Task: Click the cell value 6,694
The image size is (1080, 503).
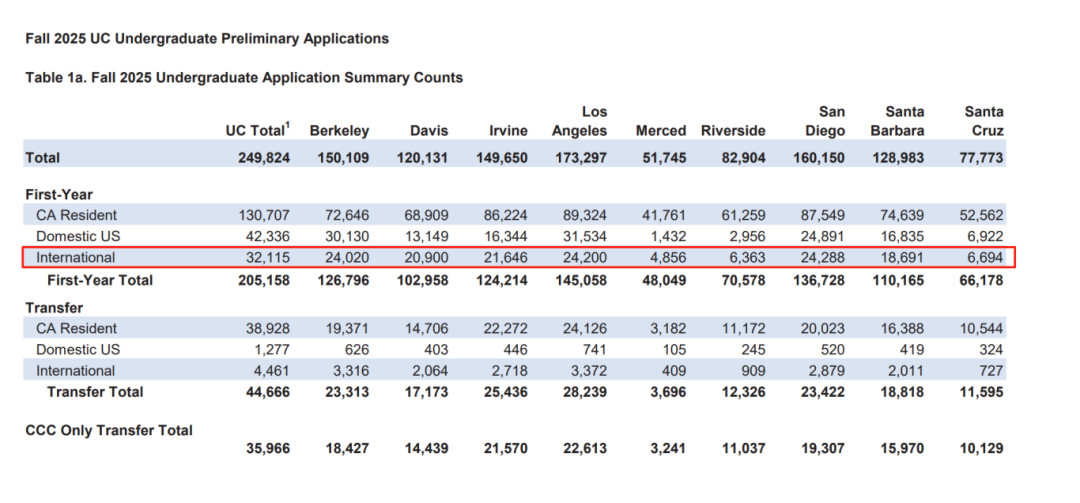Action: pyautogui.click(x=983, y=258)
